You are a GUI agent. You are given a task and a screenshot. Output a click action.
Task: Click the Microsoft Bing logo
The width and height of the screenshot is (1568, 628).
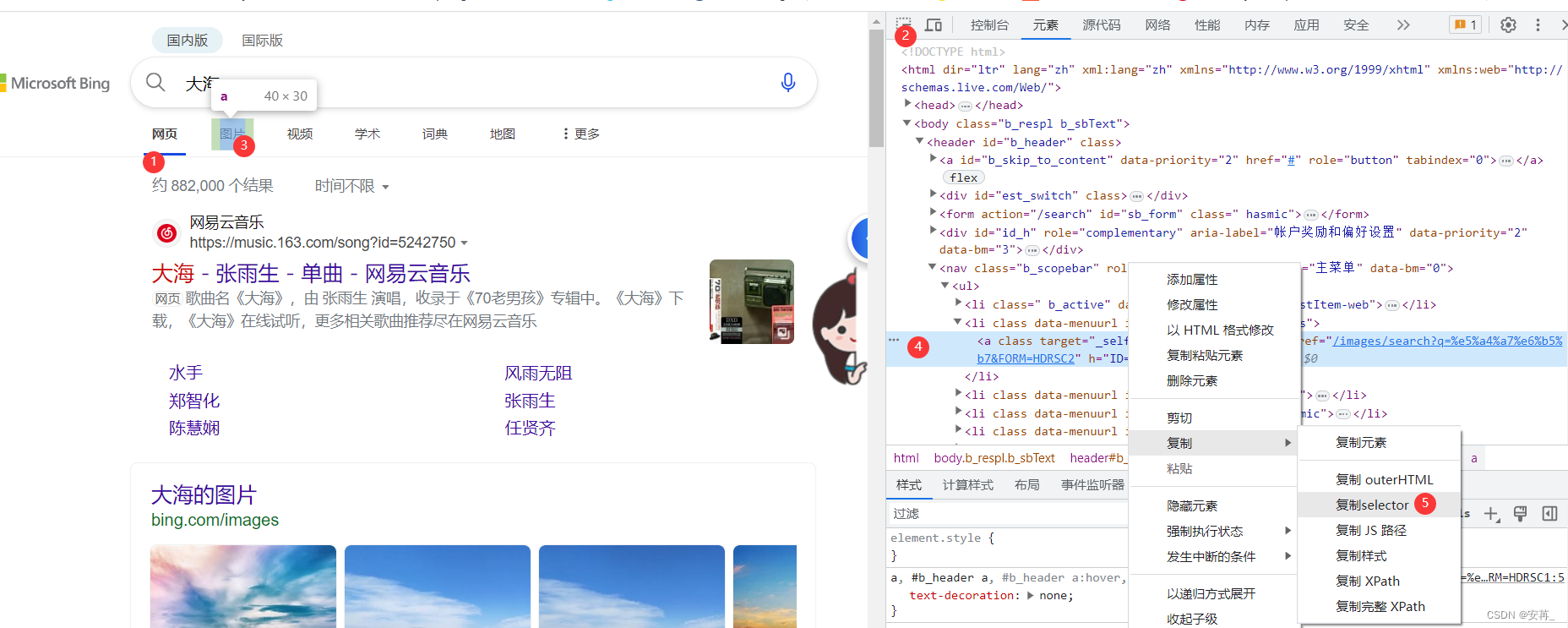[56, 83]
